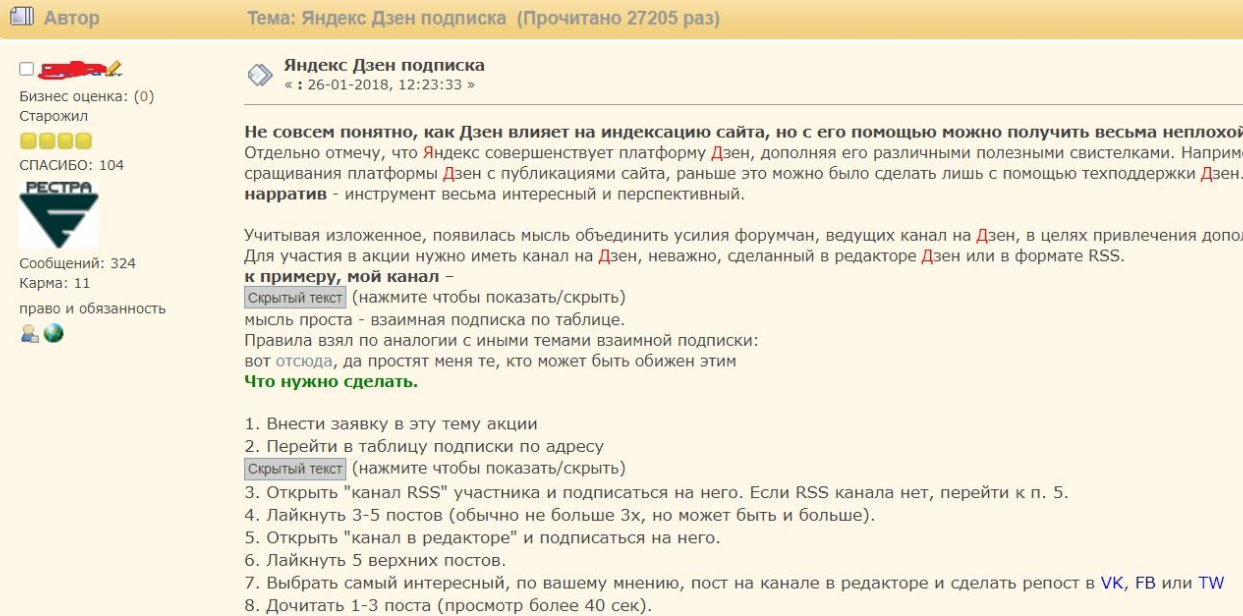The height and width of the screenshot is (616, 1243).
Task: Click the post date '26-01-2018, 12:23:33'
Action: coord(384,85)
